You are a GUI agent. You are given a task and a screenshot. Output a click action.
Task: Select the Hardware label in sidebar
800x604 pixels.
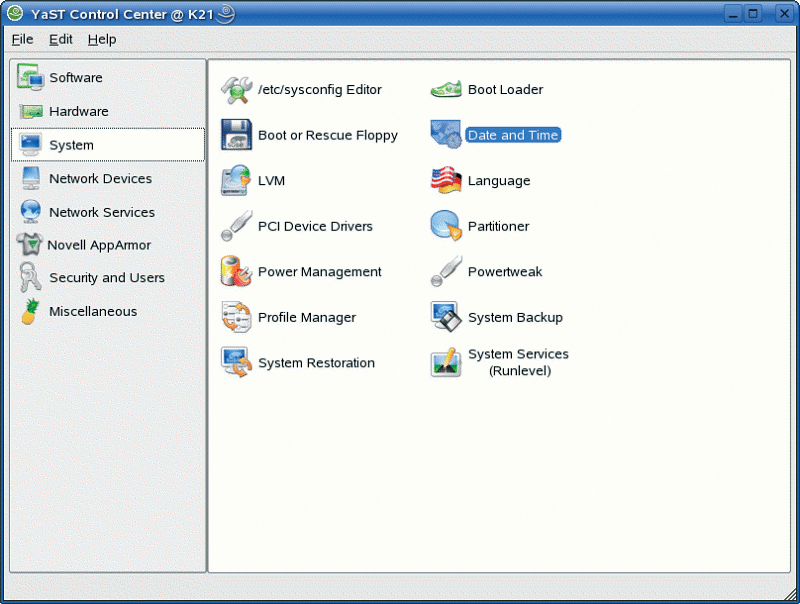click(x=79, y=111)
